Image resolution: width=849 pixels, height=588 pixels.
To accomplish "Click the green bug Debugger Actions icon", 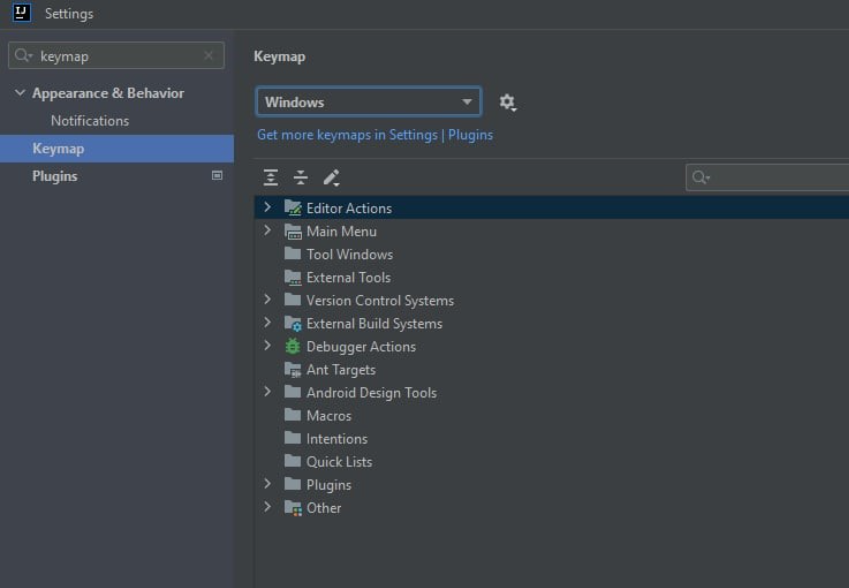I will coord(292,347).
